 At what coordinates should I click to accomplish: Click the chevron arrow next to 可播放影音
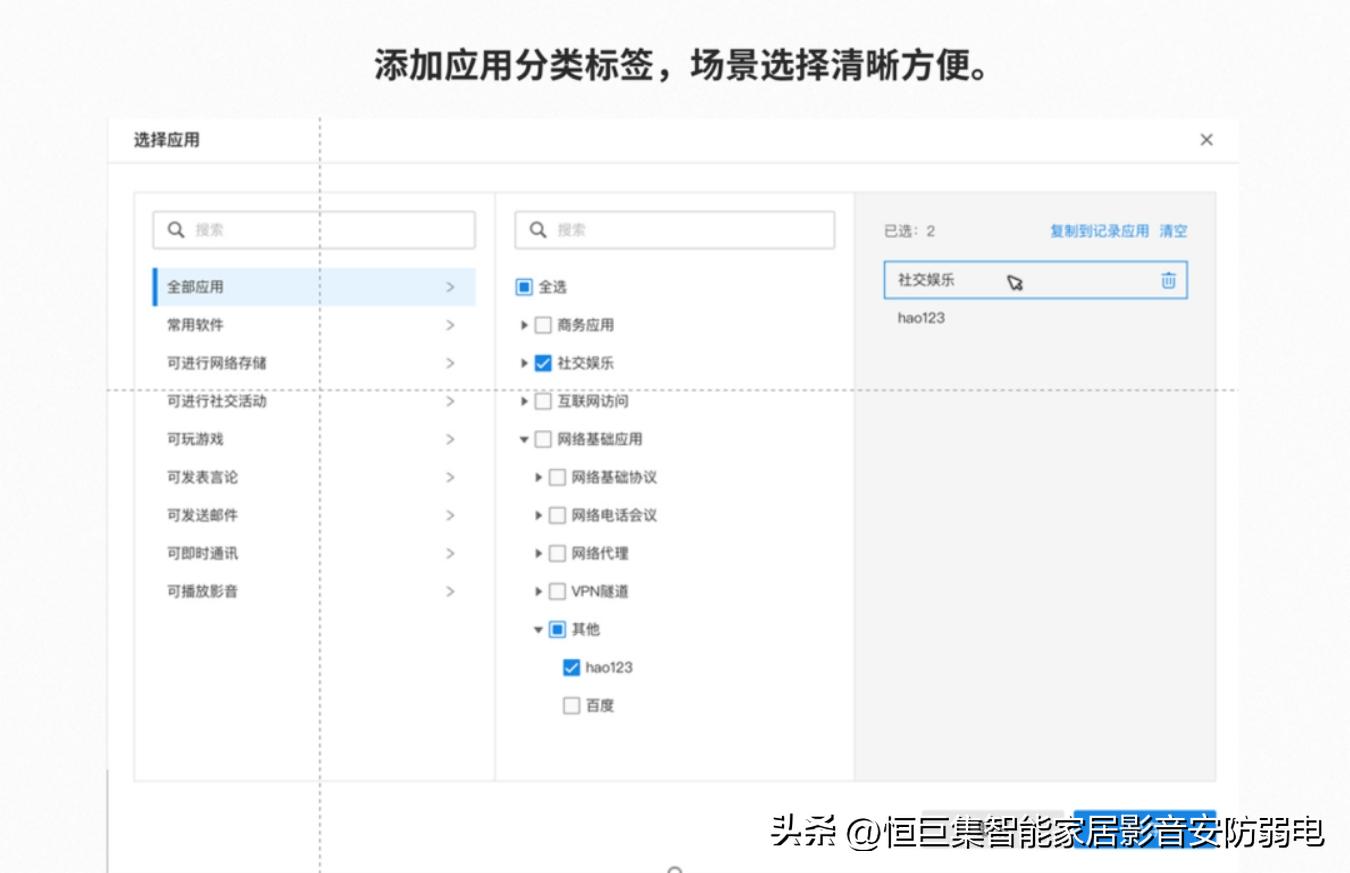coord(450,591)
